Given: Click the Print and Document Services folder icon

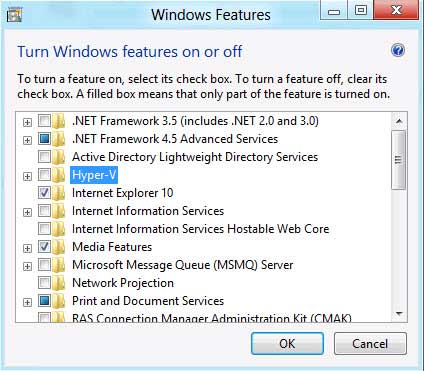Looking at the screenshot, I should coord(59,301).
